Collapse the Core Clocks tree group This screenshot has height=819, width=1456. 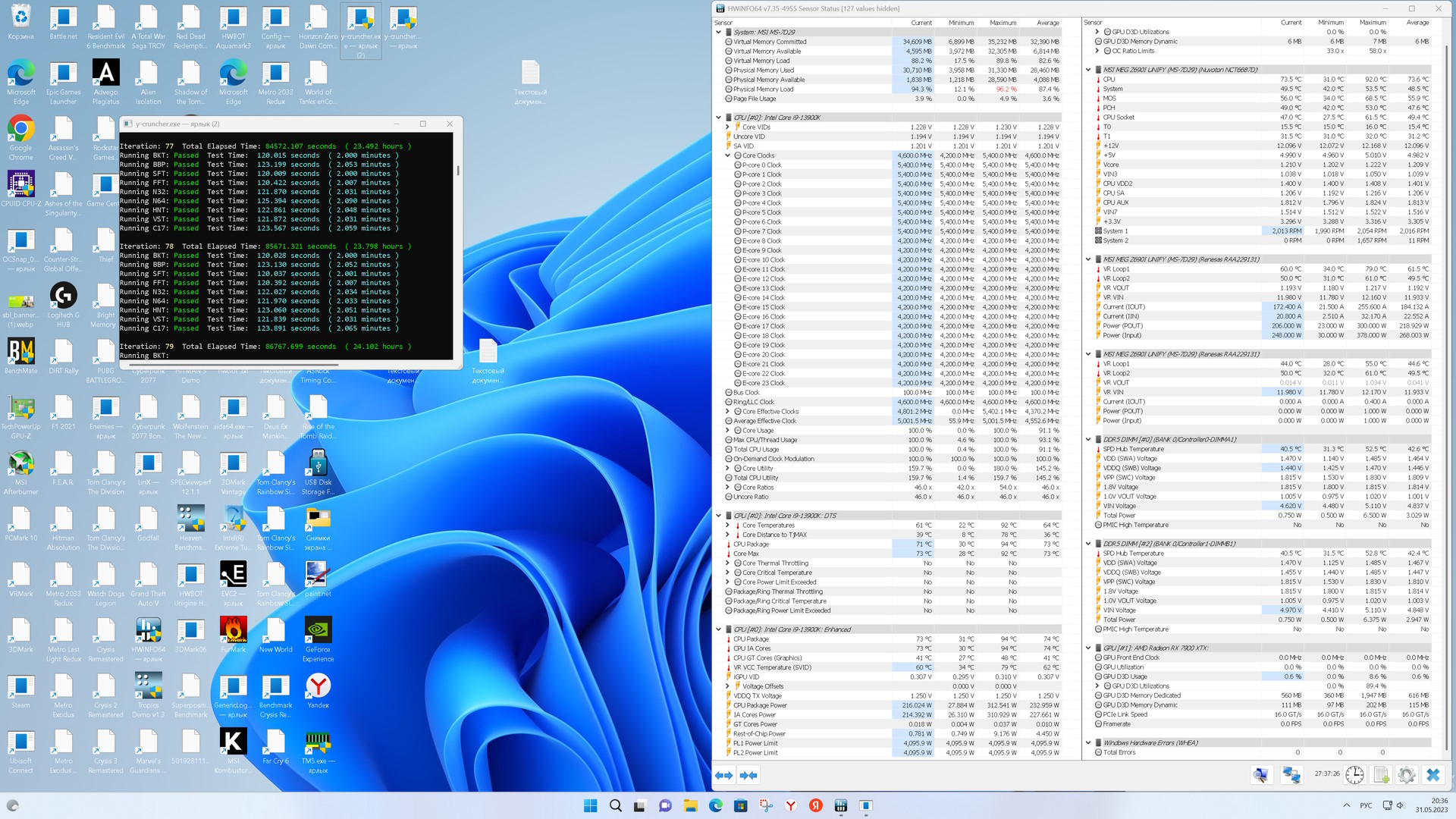[728, 155]
